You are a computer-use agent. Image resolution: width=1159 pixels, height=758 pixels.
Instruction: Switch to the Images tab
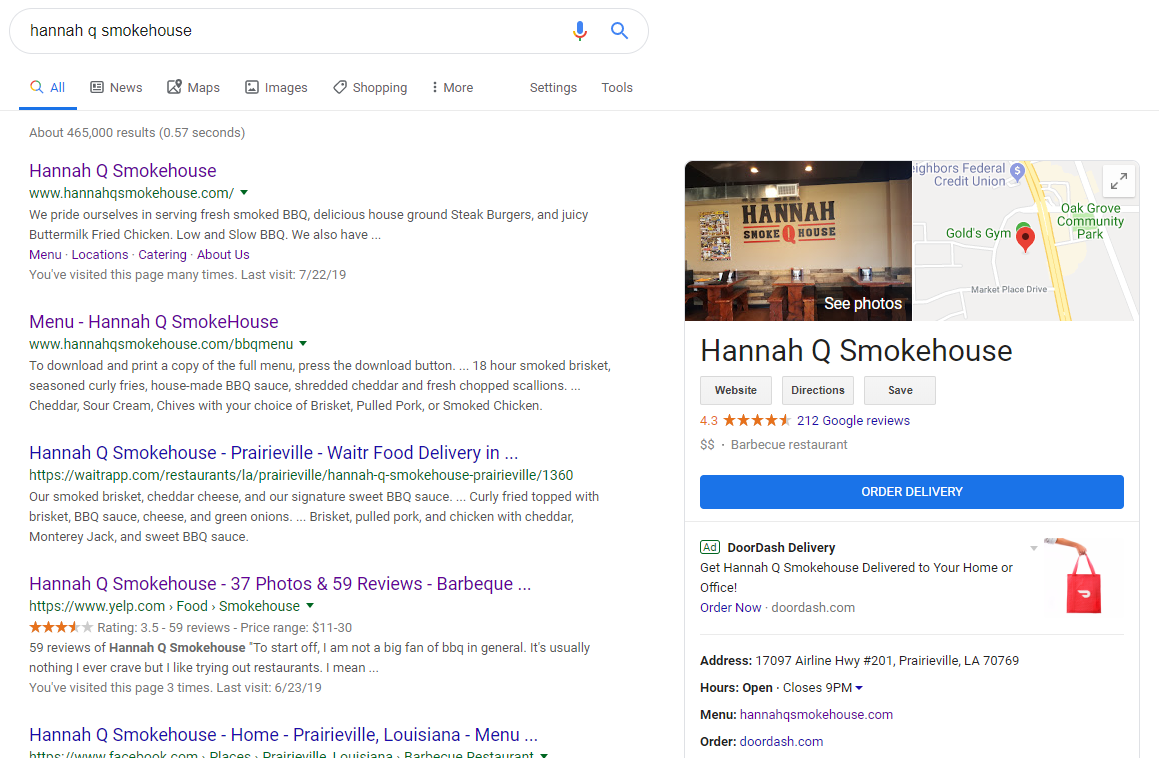coord(276,87)
